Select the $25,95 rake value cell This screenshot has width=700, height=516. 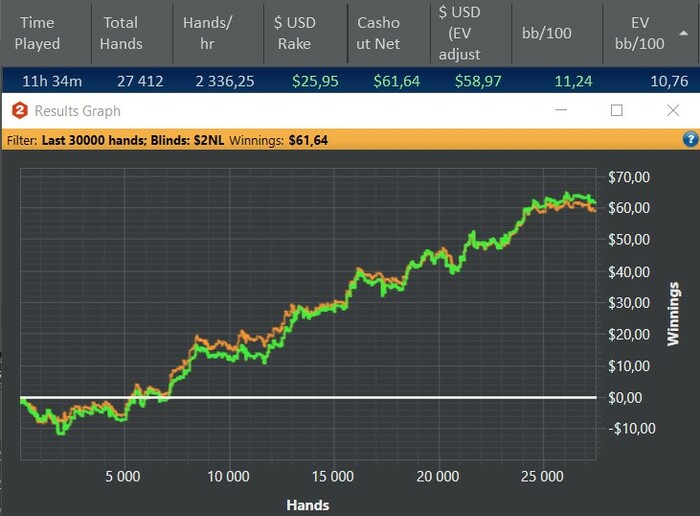pyautogui.click(x=315, y=81)
